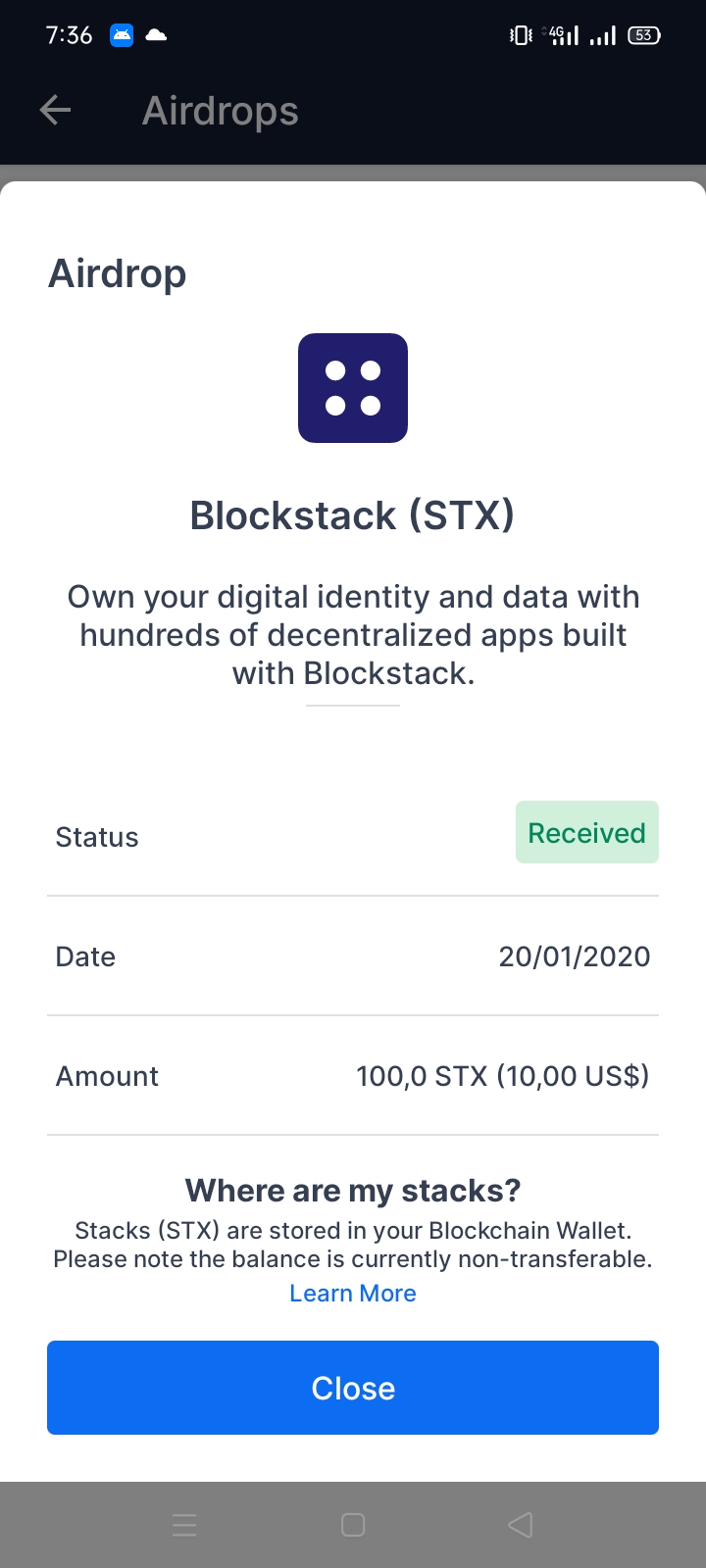Tap the 4G signal strength icon
The height and width of the screenshot is (1568, 706).
(x=563, y=36)
